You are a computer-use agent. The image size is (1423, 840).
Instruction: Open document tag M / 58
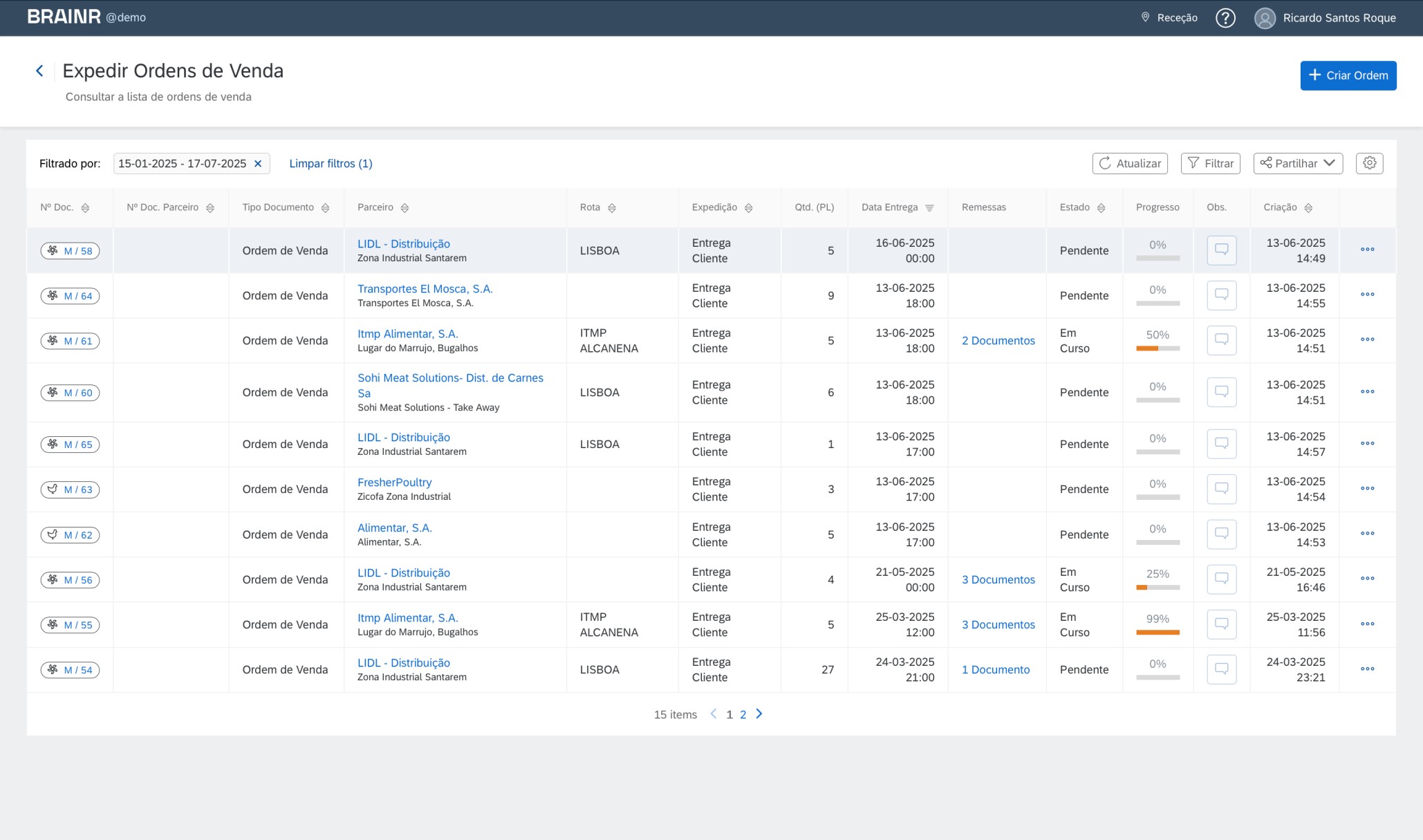pos(70,251)
